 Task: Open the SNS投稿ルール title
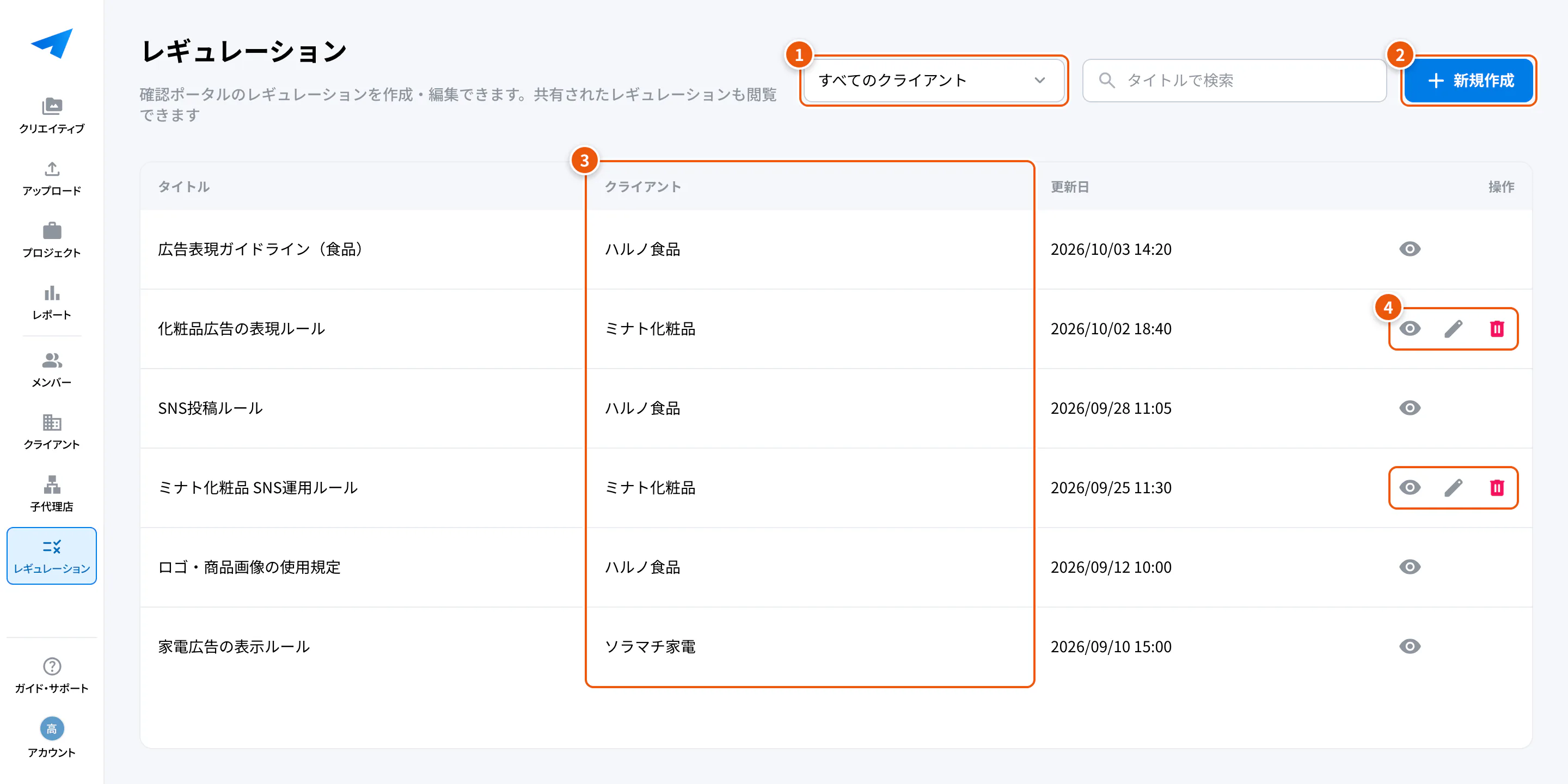[211, 408]
